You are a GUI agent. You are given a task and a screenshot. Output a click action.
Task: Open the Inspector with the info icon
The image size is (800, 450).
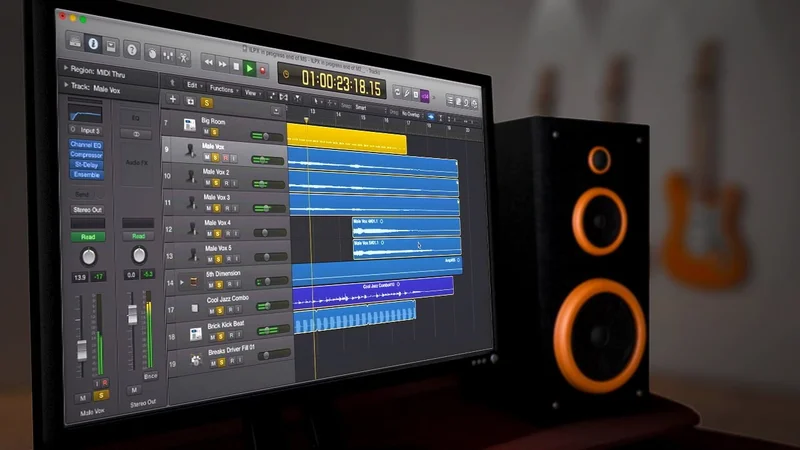click(93, 43)
